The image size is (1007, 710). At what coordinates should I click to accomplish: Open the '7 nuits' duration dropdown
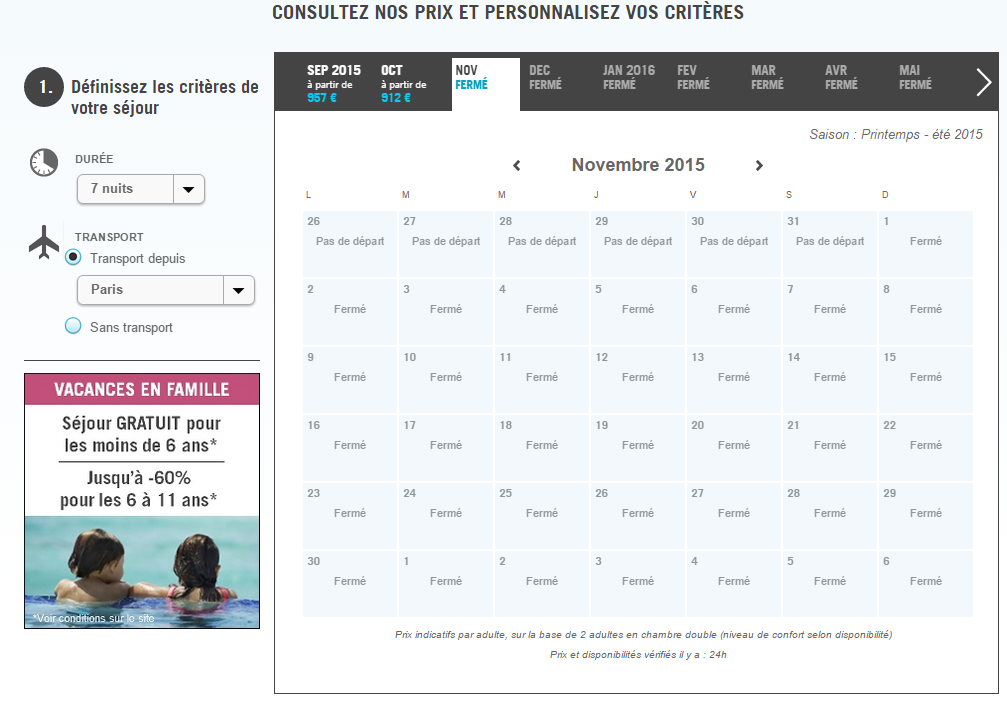(x=141, y=189)
